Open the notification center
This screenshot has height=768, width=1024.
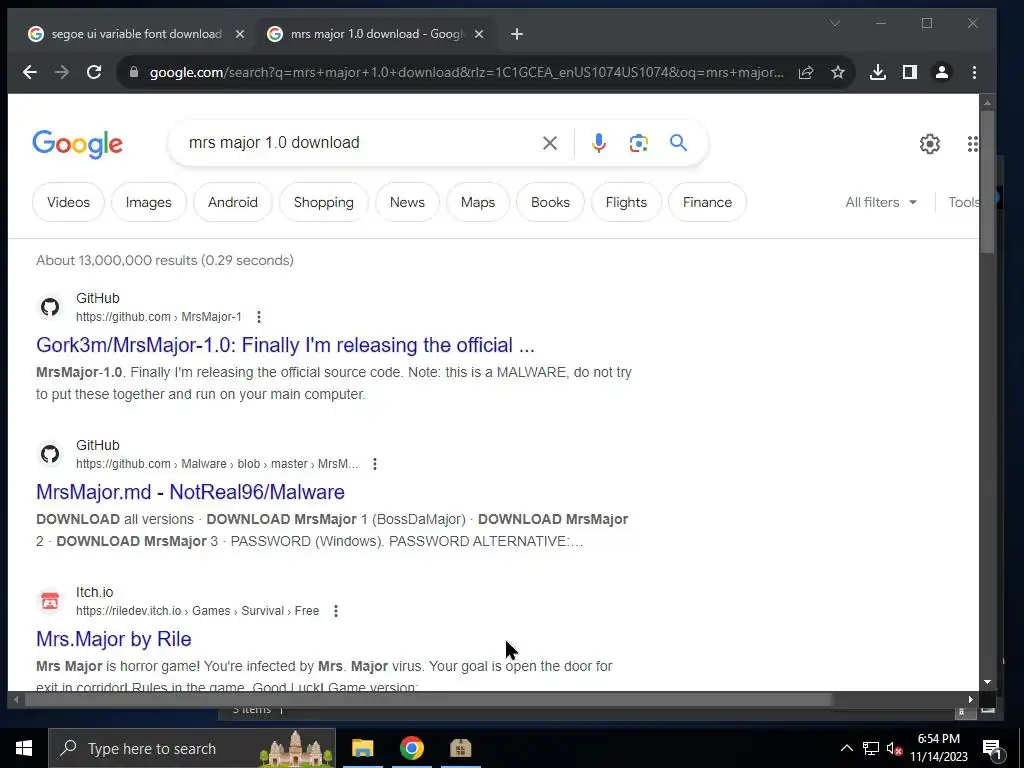(x=991, y=748)
